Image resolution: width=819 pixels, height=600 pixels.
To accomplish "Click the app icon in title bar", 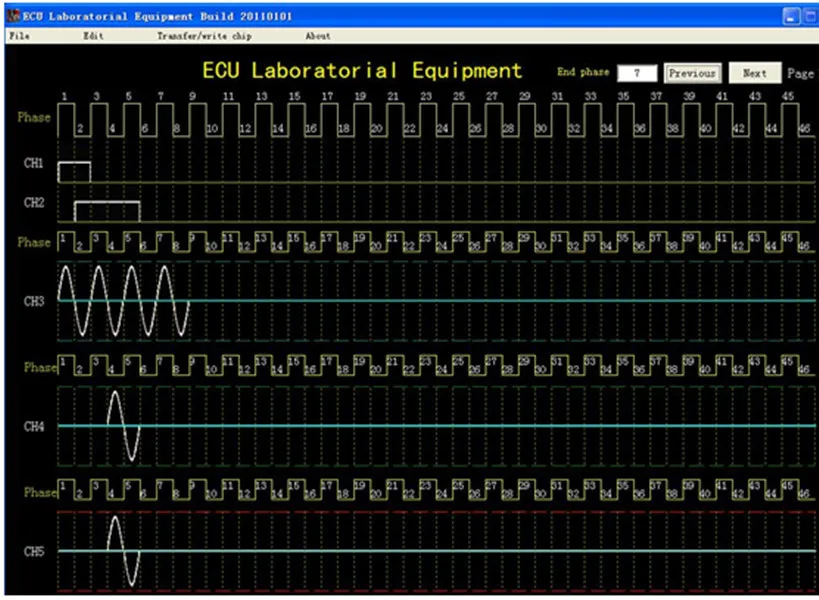I will pos(13,16).
